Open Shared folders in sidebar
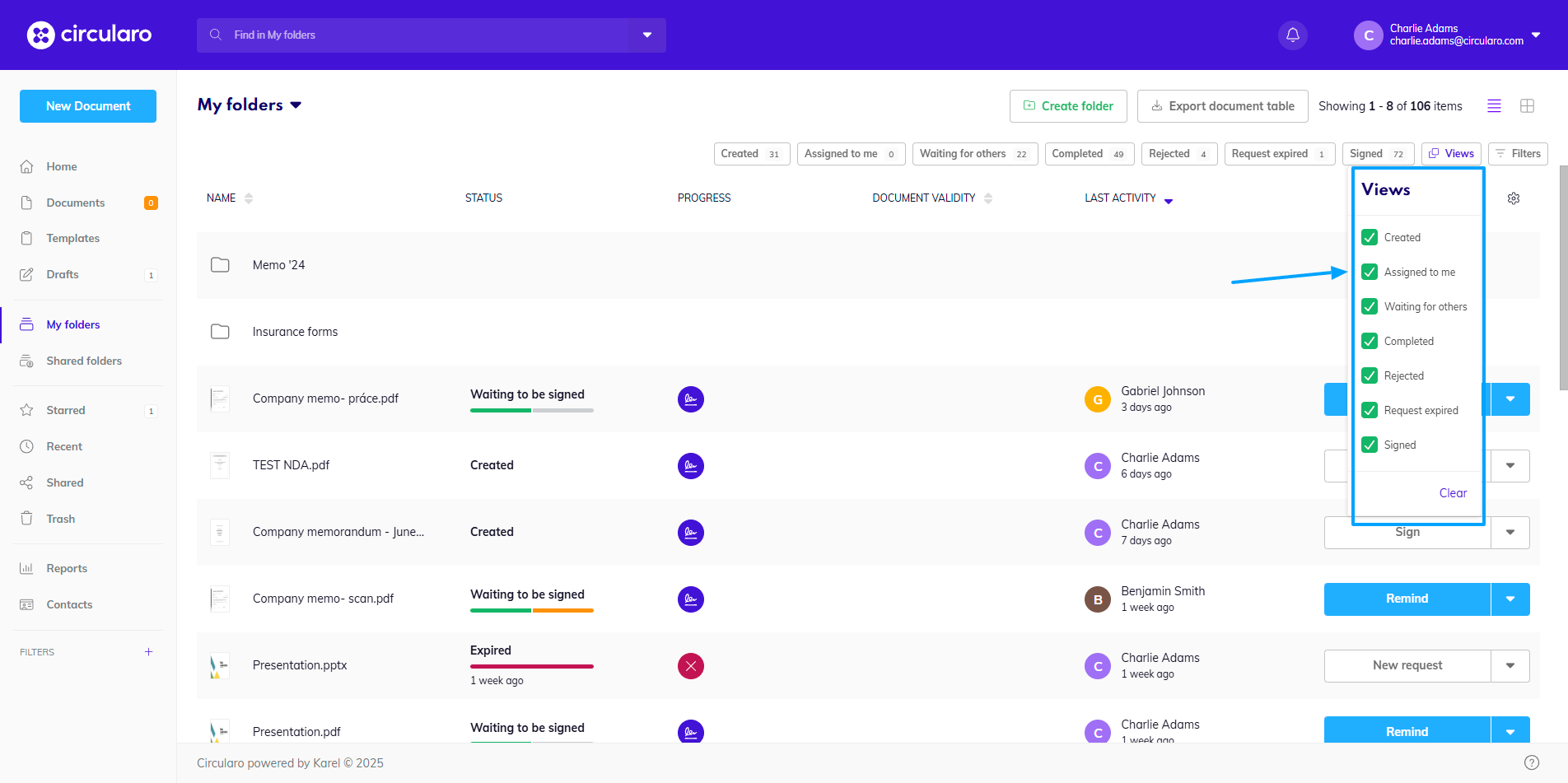Screen dimensions: 1568x783 pyautogui.click(x=83, y=361)
